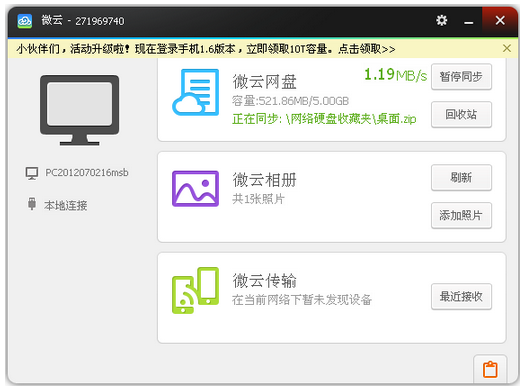
Task: Dismiss the yellow promotion banner
Action: point(507,48)
